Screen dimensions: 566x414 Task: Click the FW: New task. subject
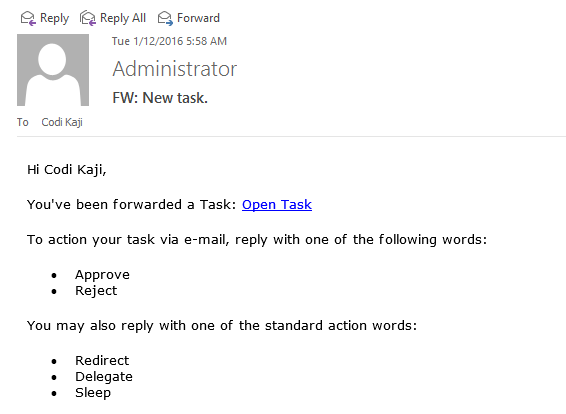click(x=160, y=98)
